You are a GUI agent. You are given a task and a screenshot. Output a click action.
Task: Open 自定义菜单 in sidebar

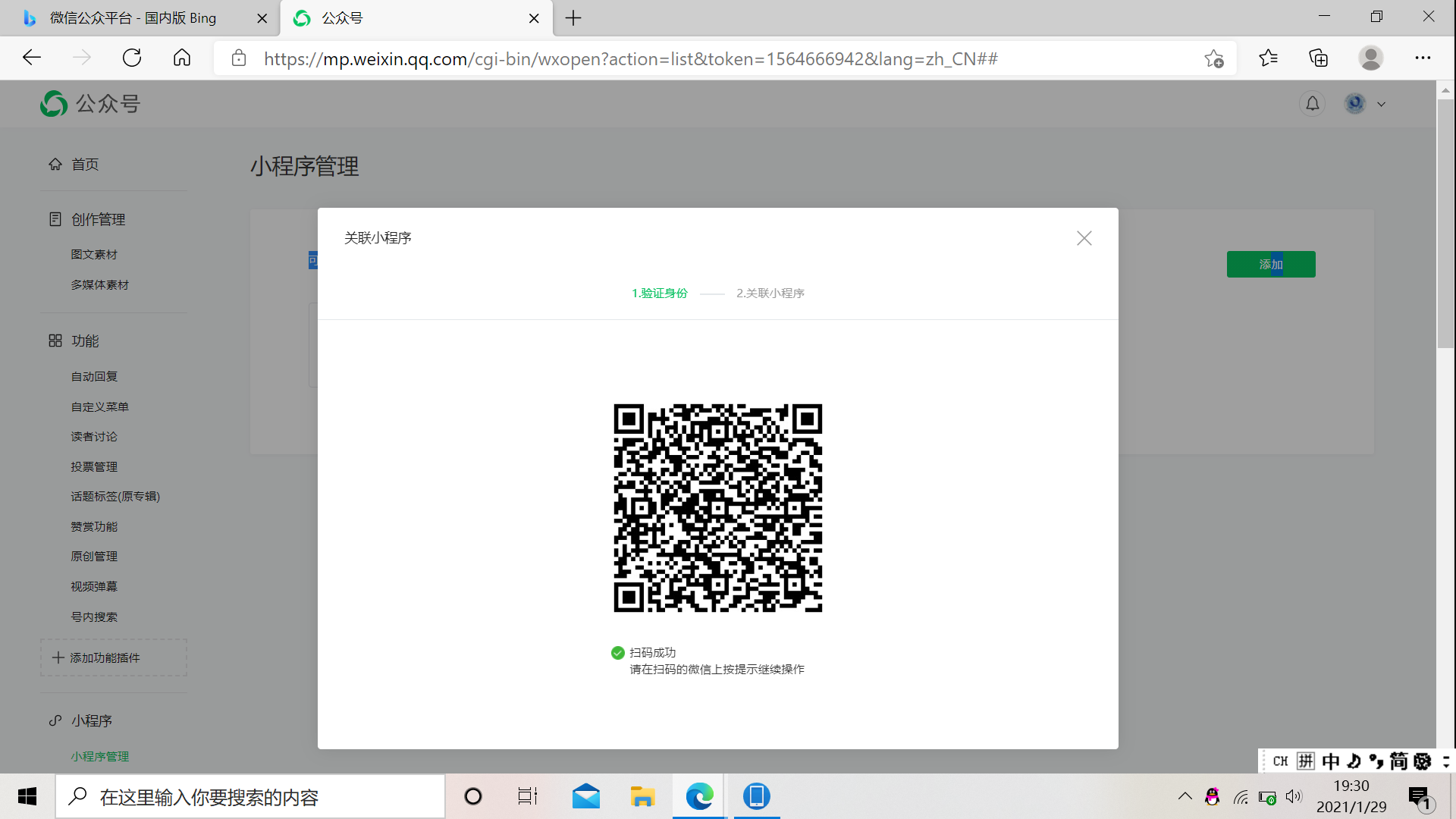(x=99, y=407)
